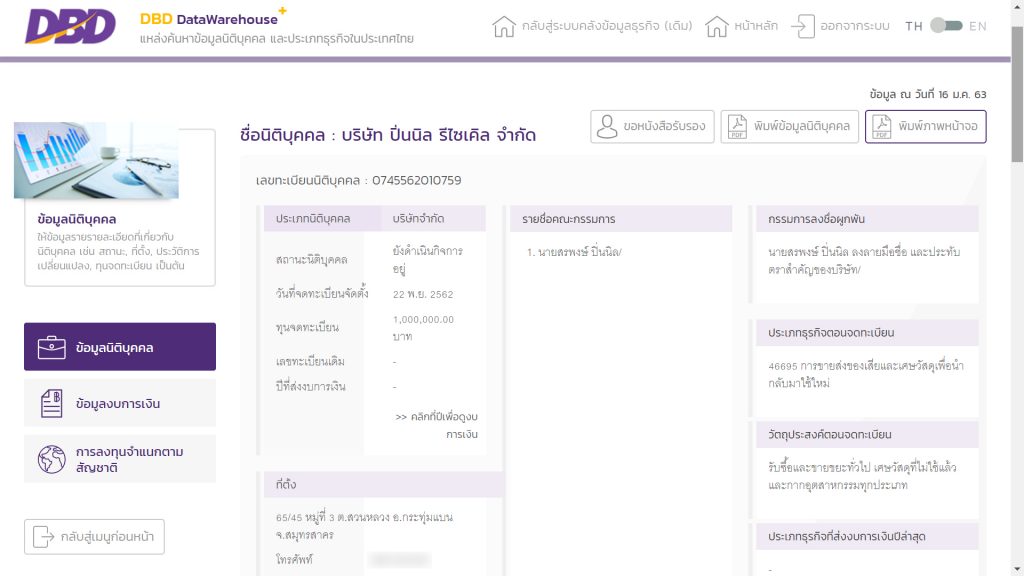Click the ทุนจดทะเบียน label
The image size is (1024, 576).
[x=307, y=327]
